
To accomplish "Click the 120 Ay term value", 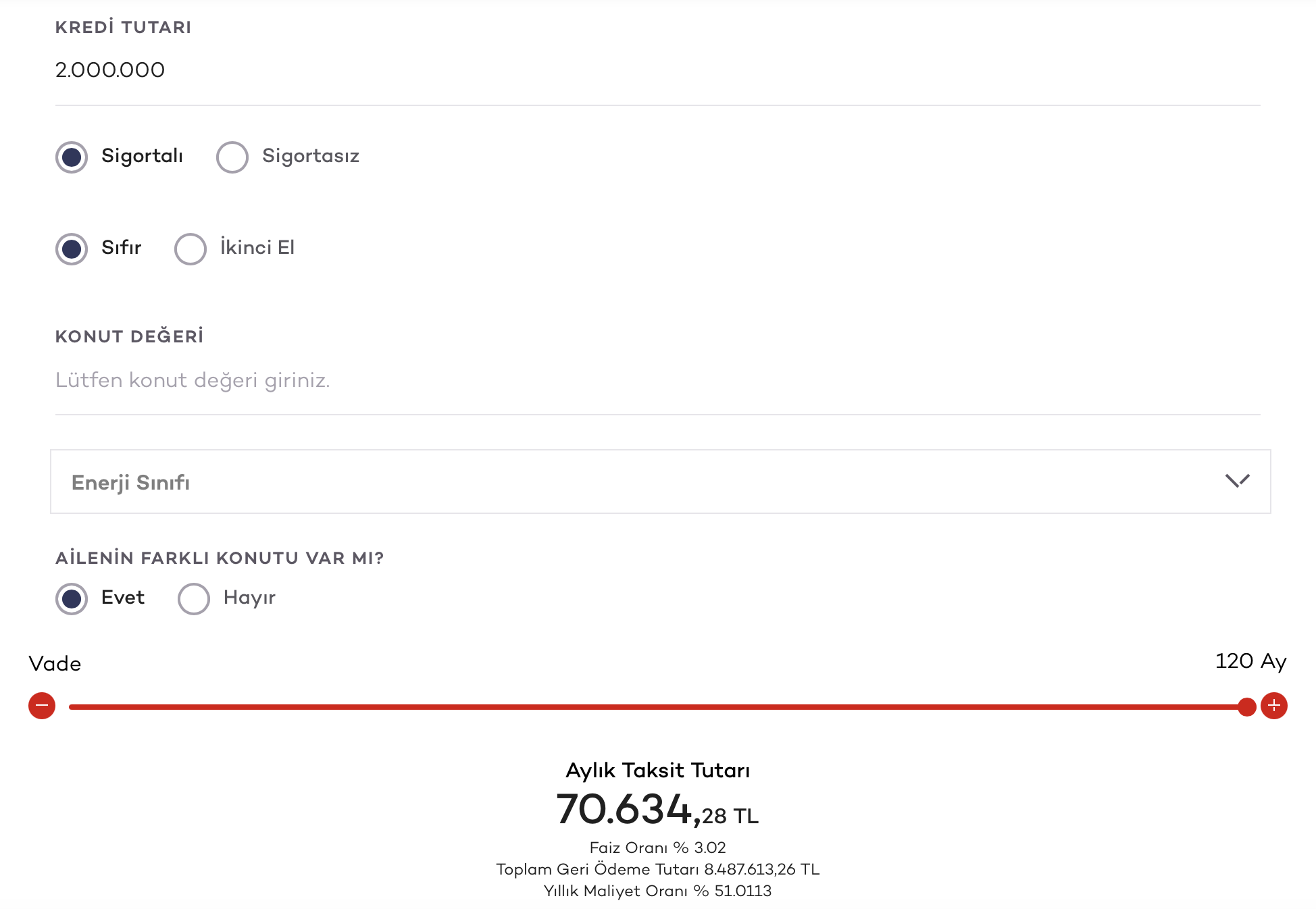I will (x=1250, y=661).
